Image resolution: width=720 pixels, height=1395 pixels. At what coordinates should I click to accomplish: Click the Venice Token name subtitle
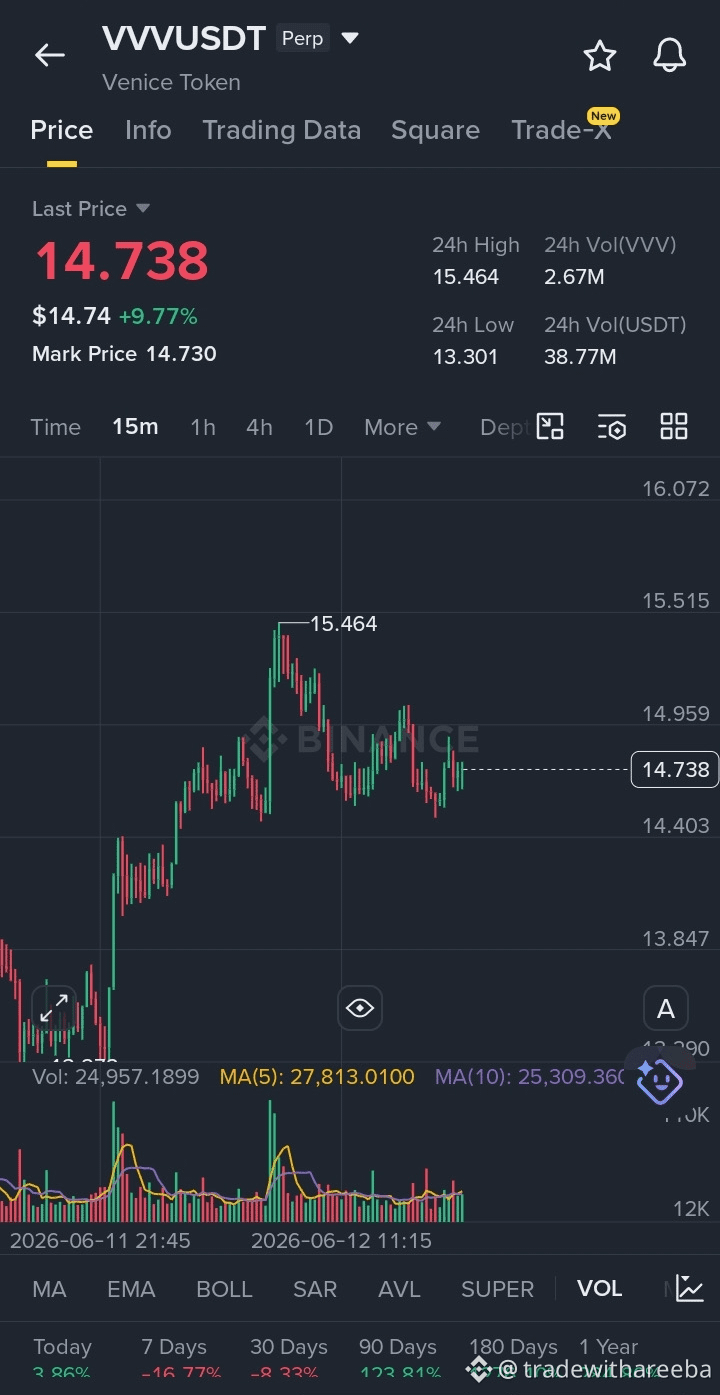[171, 82]
